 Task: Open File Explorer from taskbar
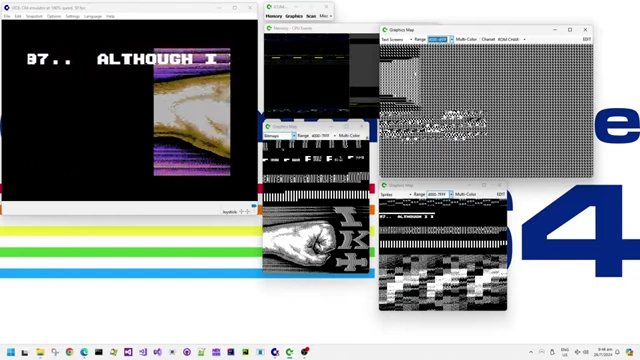click(x=40, y=352)
